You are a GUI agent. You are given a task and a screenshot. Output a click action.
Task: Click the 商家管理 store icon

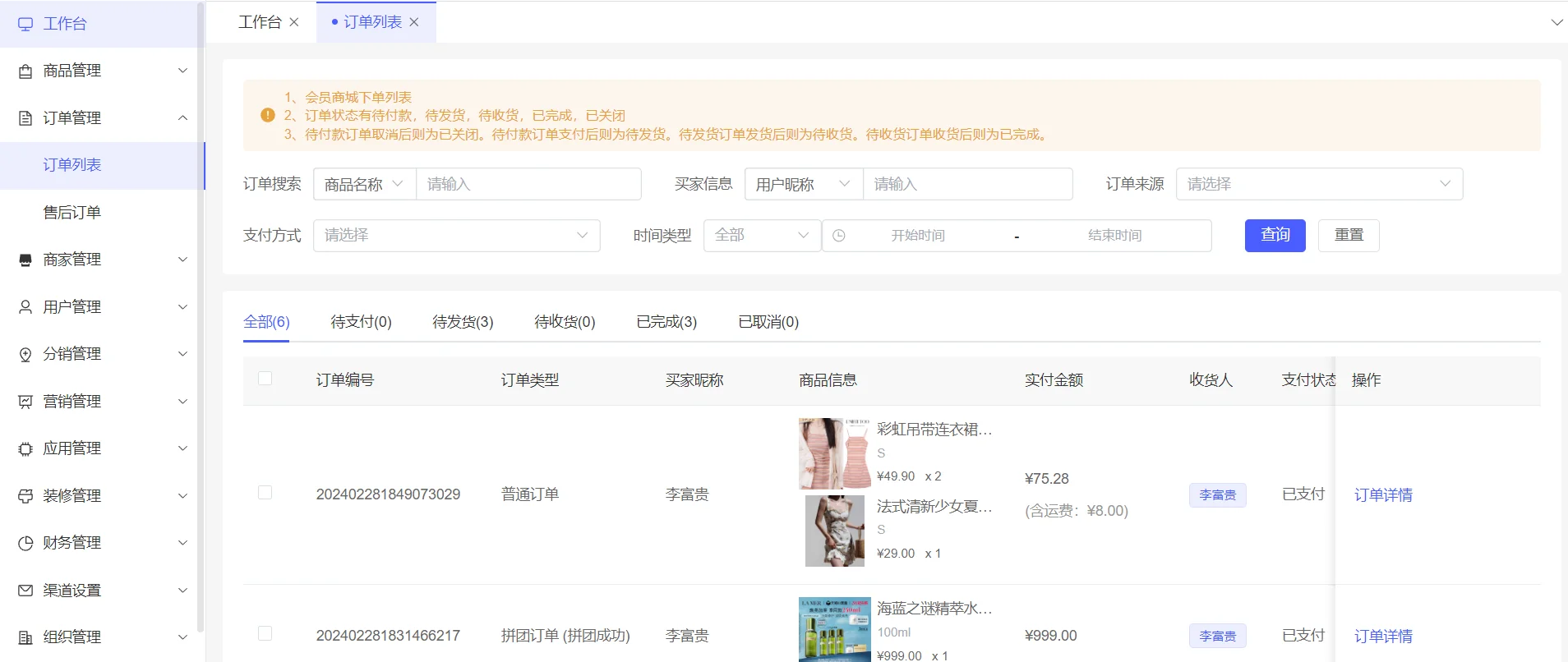[25, 260]
